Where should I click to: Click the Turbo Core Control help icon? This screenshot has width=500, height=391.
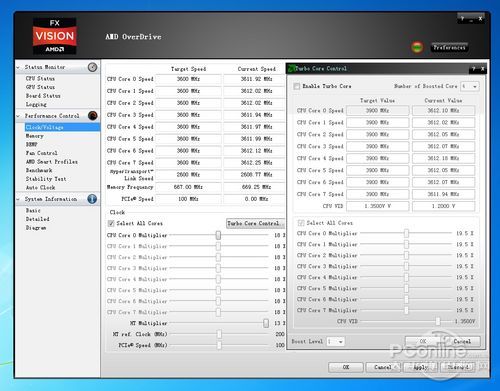(x=474, y=69)
